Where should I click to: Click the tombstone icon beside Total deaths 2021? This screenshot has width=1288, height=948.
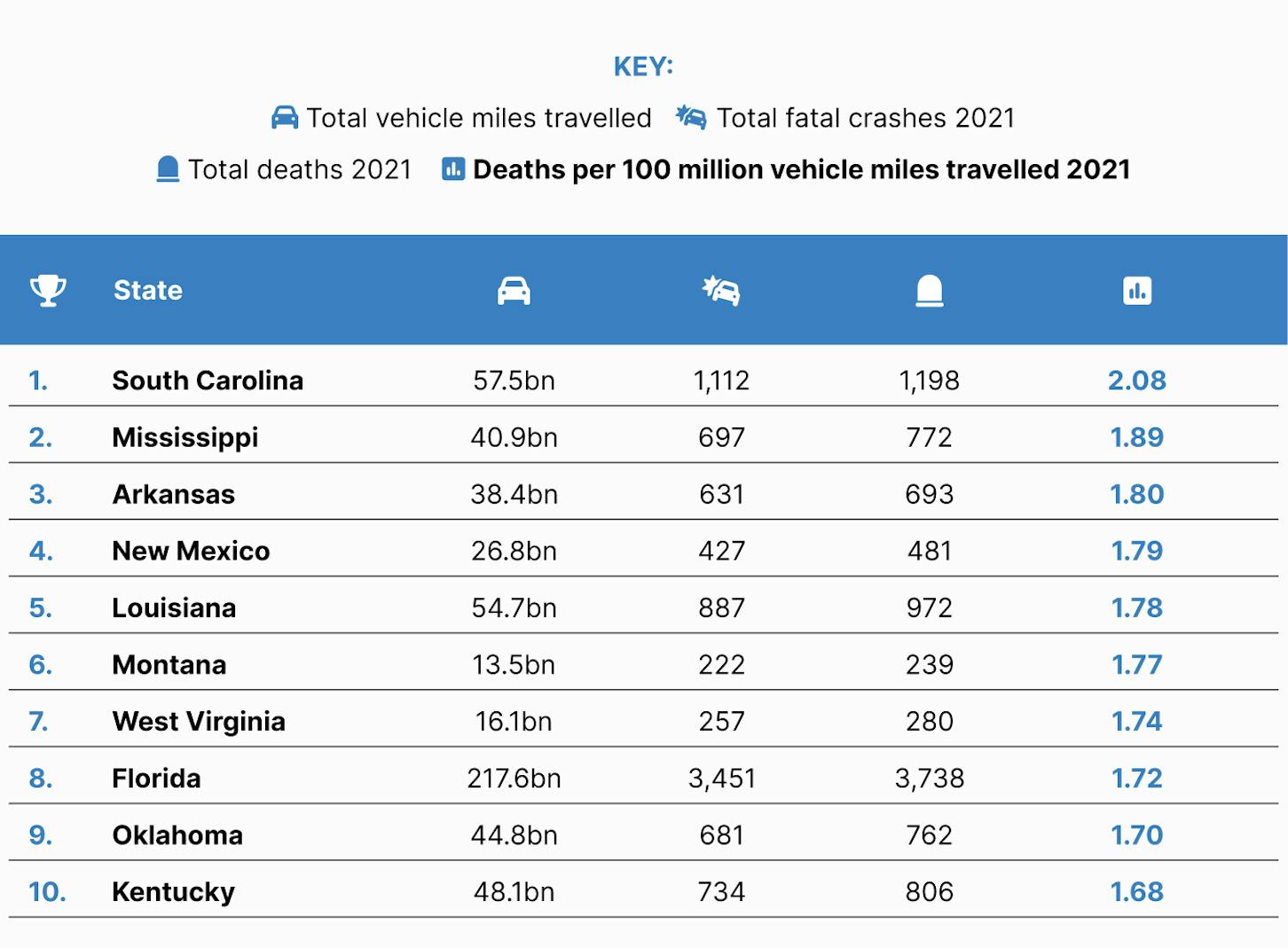click(168, 169)
